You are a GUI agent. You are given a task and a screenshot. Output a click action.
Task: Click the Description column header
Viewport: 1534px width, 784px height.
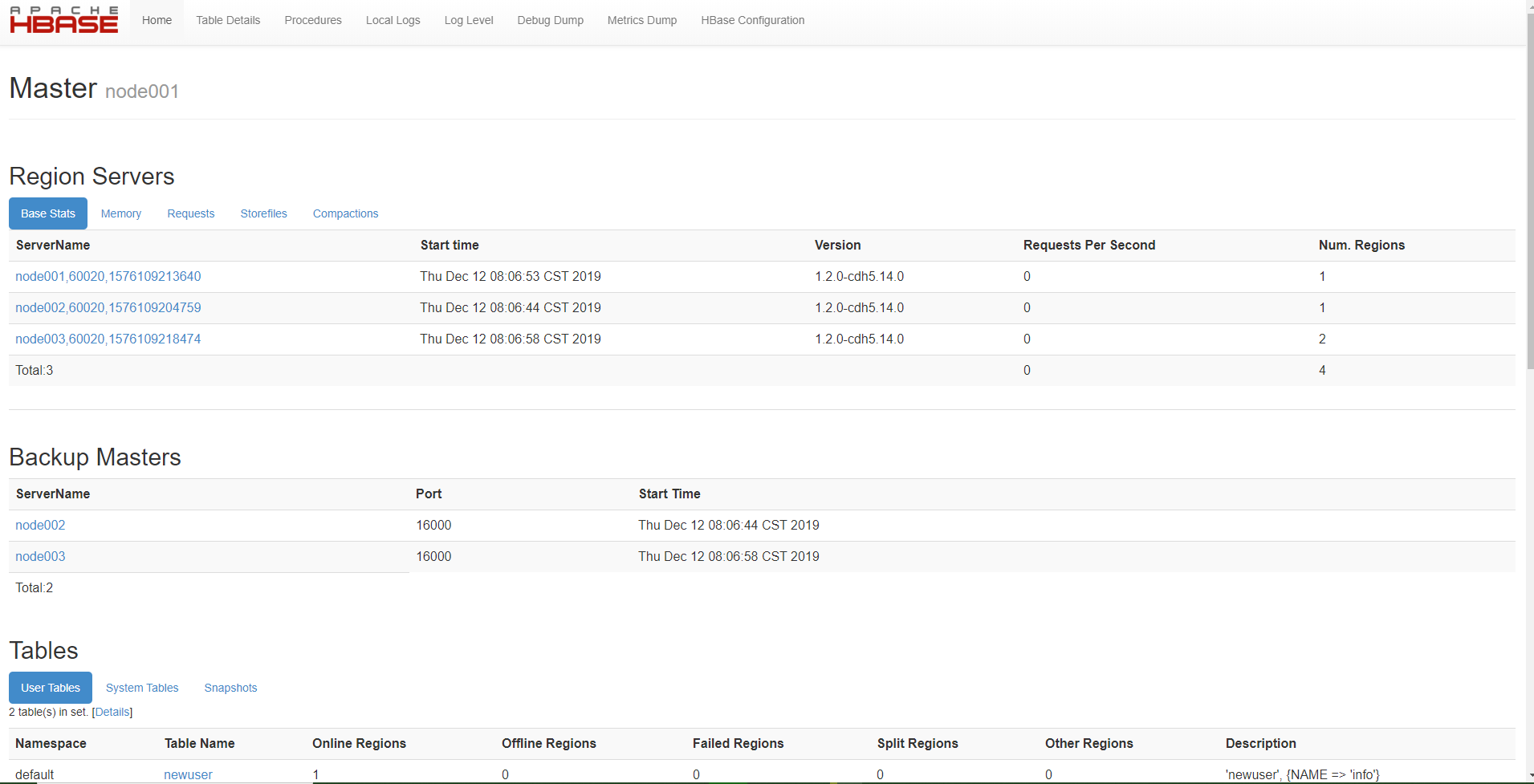[1261, 743]
